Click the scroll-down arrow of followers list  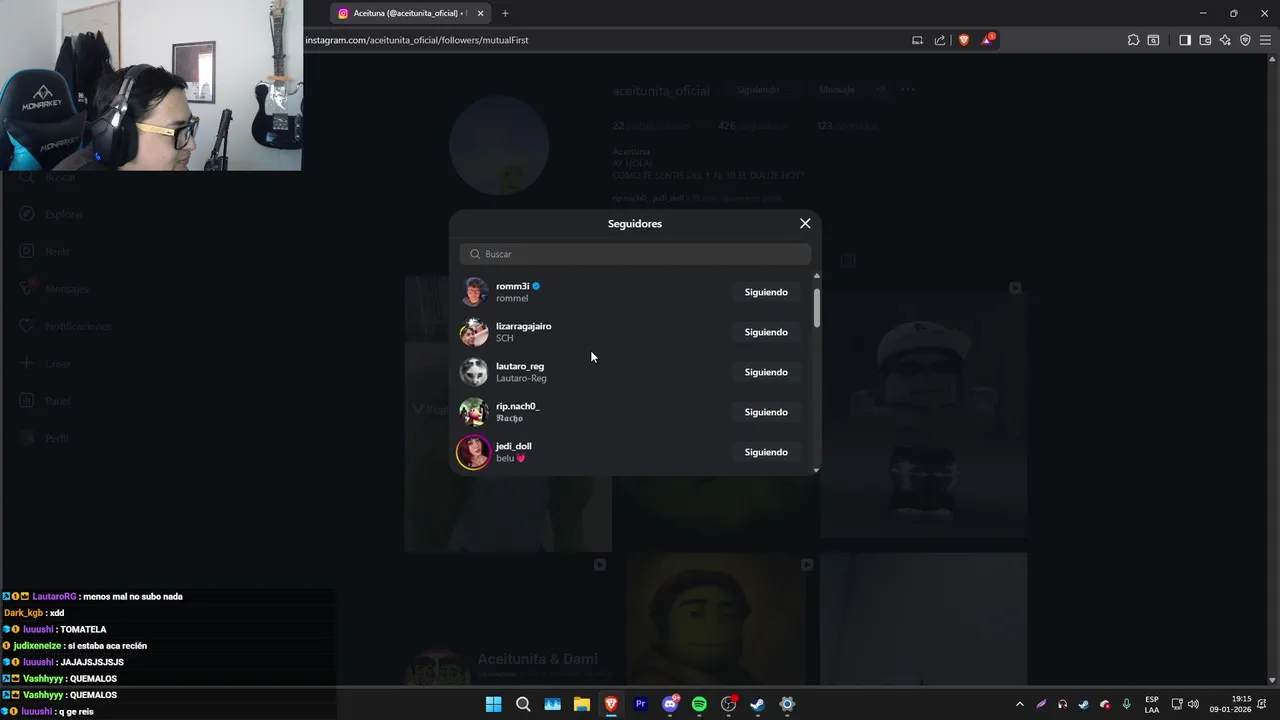coord(817,470)
